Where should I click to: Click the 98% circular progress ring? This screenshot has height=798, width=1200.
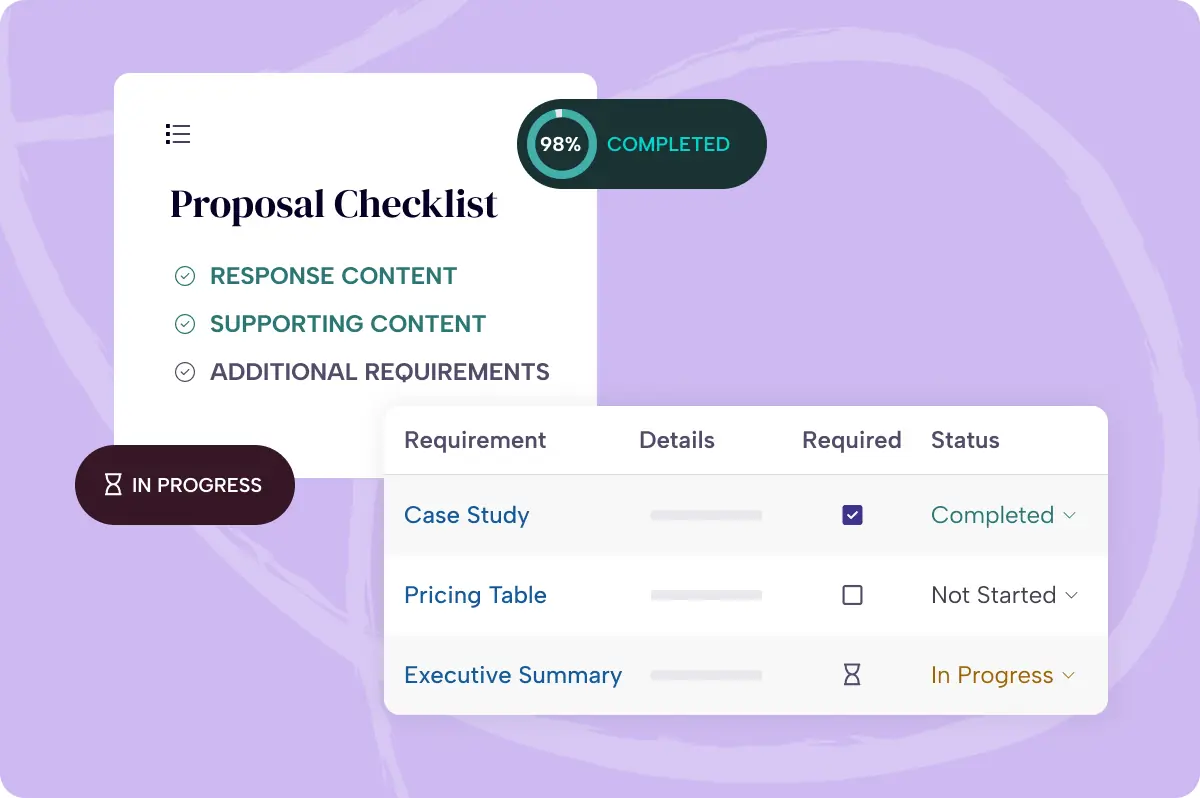click(x=560, y=144)
